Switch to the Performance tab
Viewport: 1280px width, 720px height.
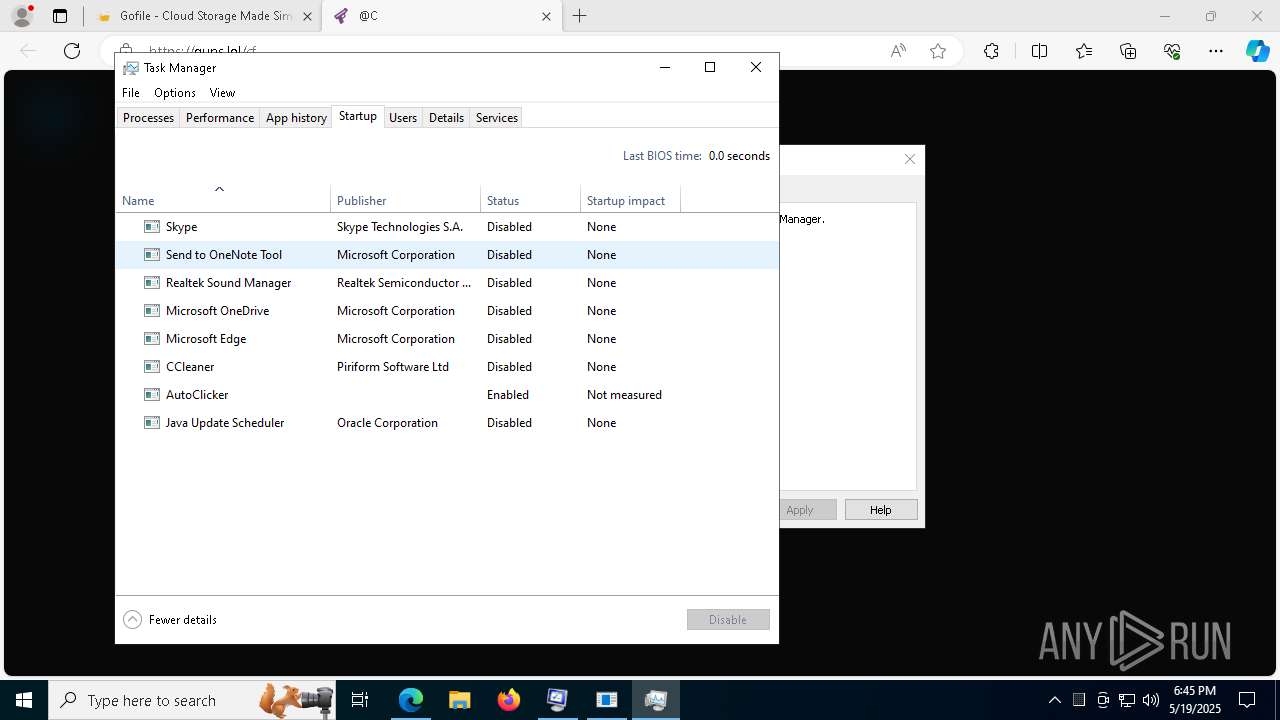tap(220, 118)
